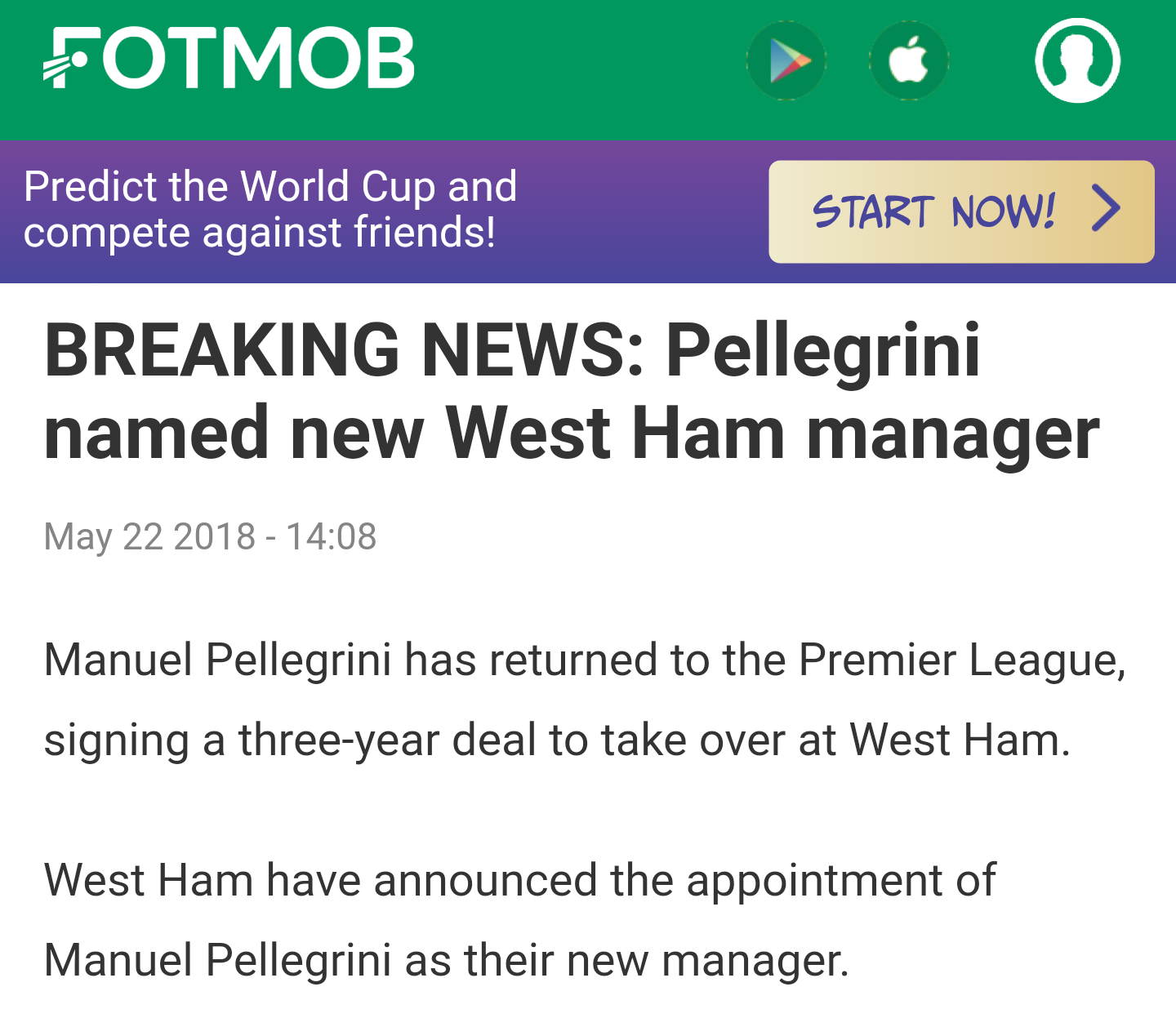The height and width of the screenshot is (1018, 1176).
Task: Click the 'BREAKING NEWS:' headline label
Action: tap(344, 351)
